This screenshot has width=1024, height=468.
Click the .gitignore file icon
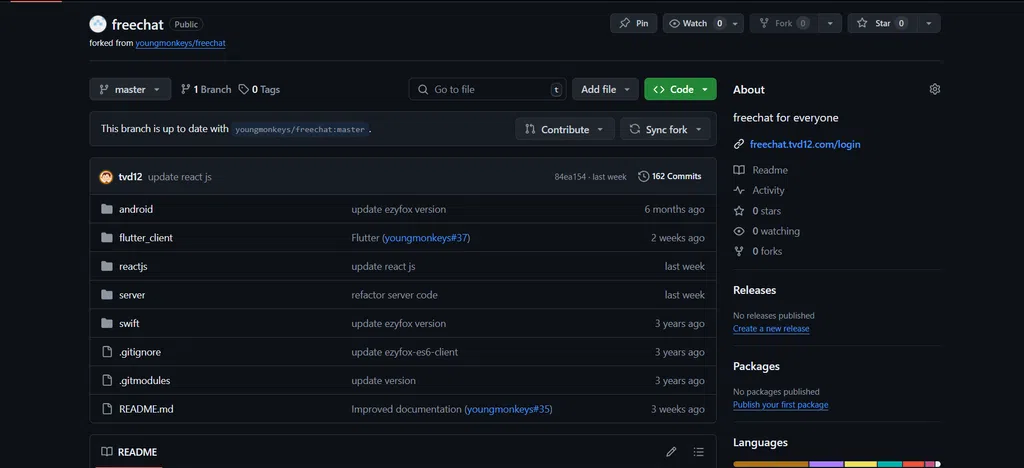click(x=107, y=352)
